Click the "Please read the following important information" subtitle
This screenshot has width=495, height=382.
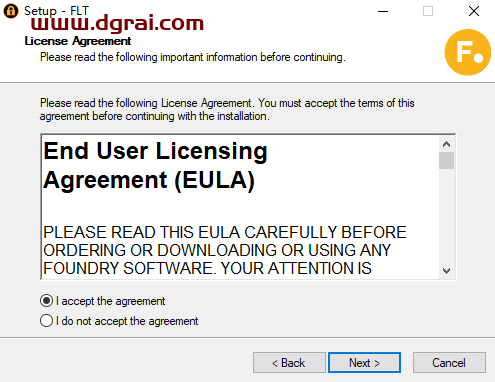pos(193,57)
